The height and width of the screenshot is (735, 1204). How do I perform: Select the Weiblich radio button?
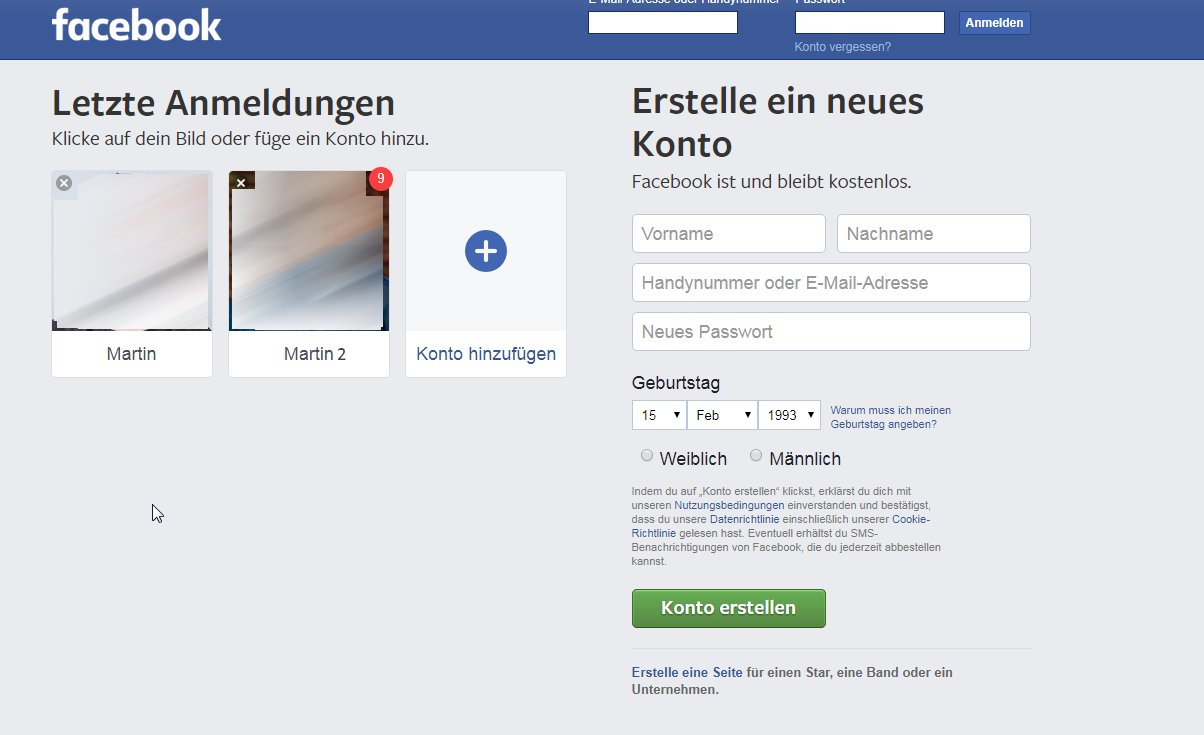pyautogui.click(x=647, y=456)
